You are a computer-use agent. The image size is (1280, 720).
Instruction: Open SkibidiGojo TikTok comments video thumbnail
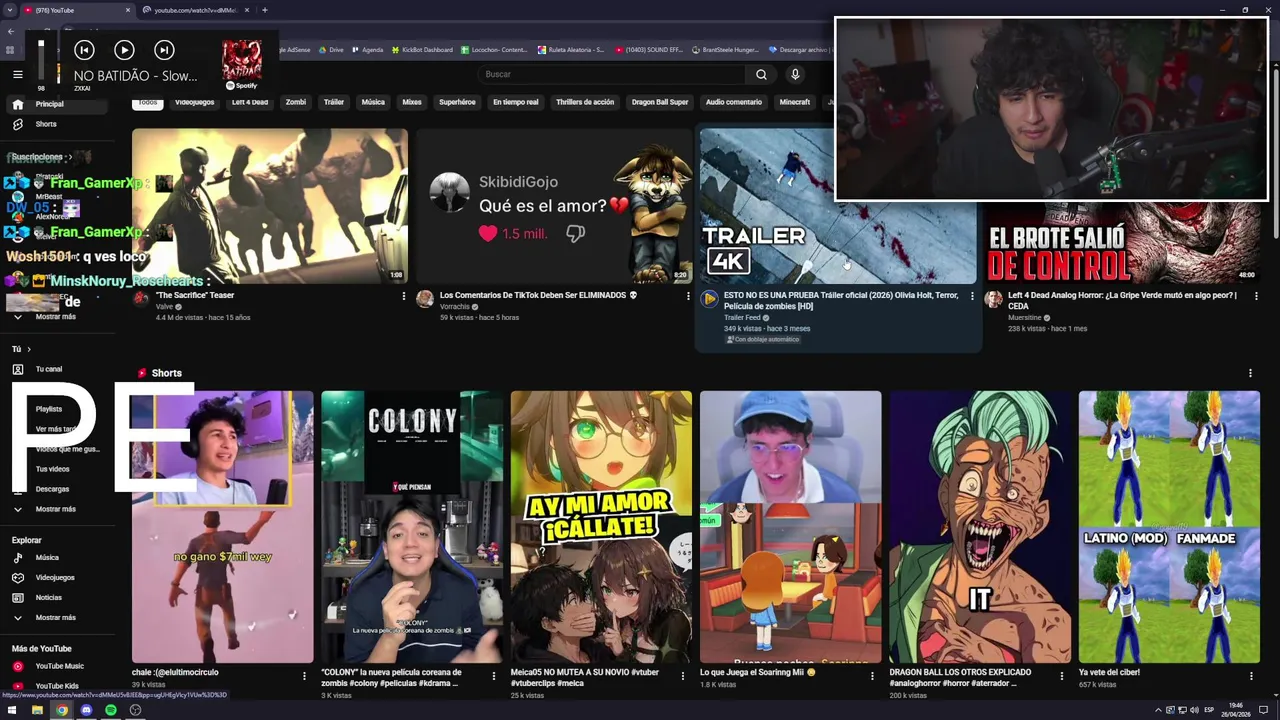(x=554, y=206)
